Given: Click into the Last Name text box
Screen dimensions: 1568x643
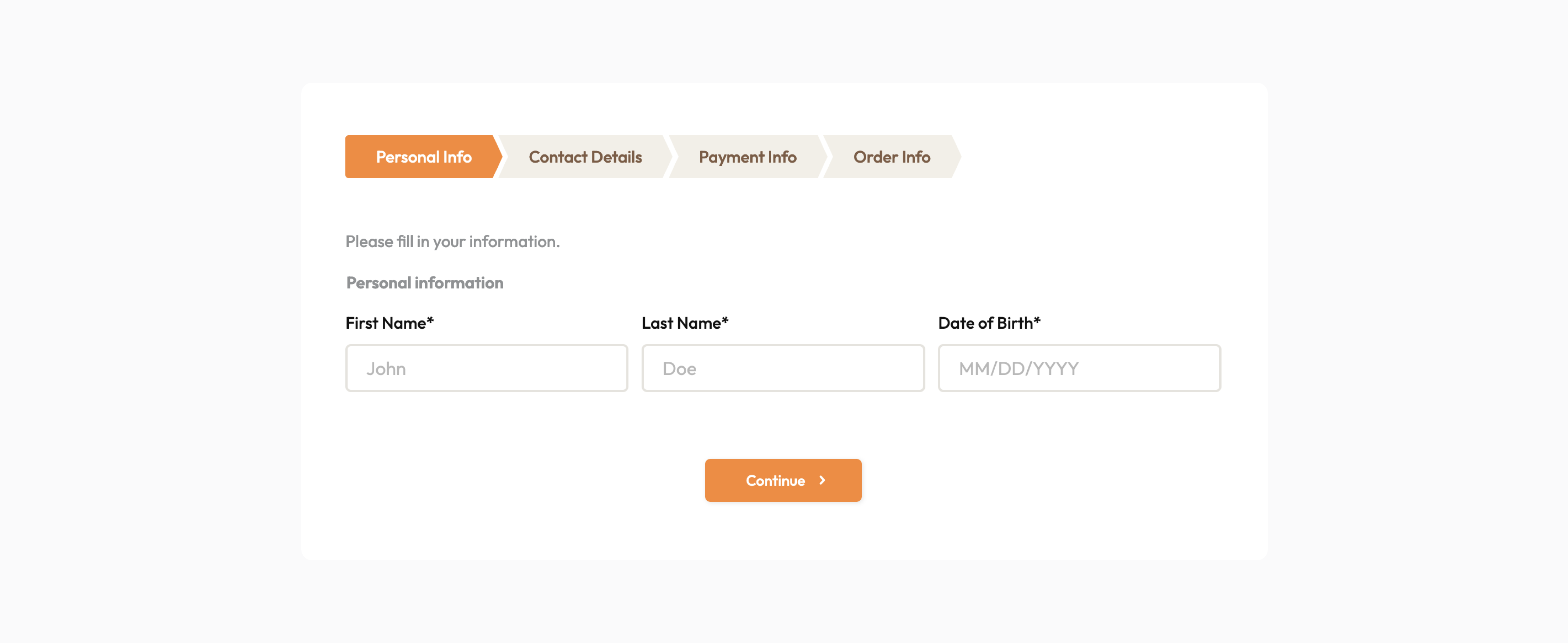Looking at the screenshot, I should point(783,368).
